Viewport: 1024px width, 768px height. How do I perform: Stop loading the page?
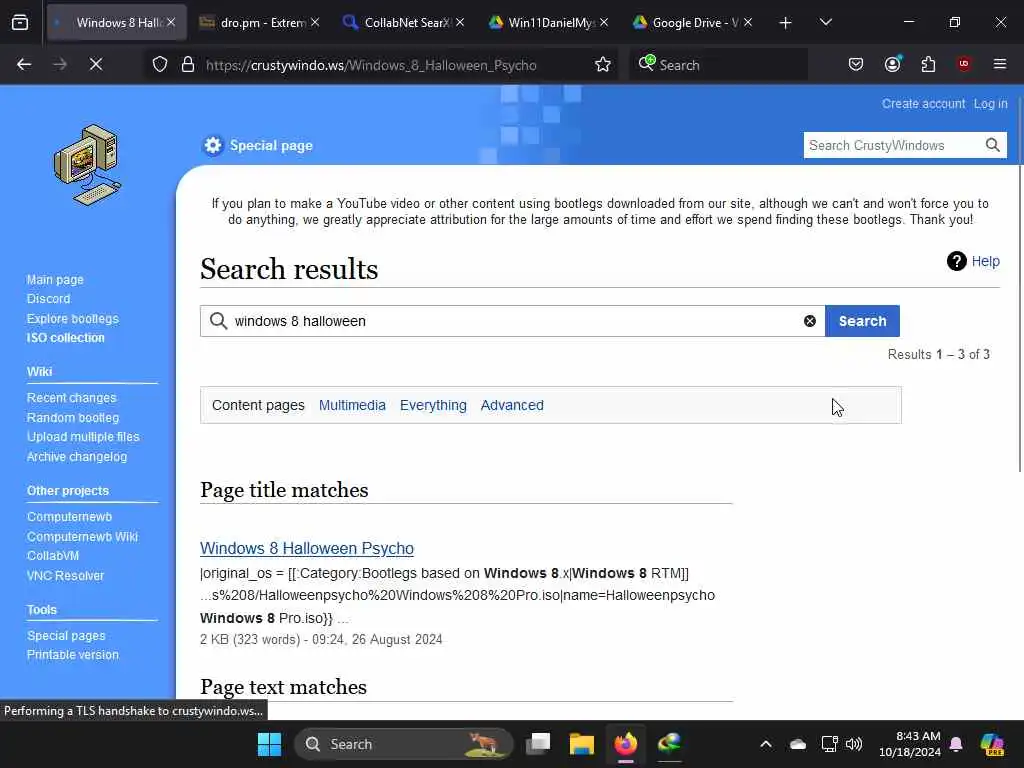[x=95, y=64]
